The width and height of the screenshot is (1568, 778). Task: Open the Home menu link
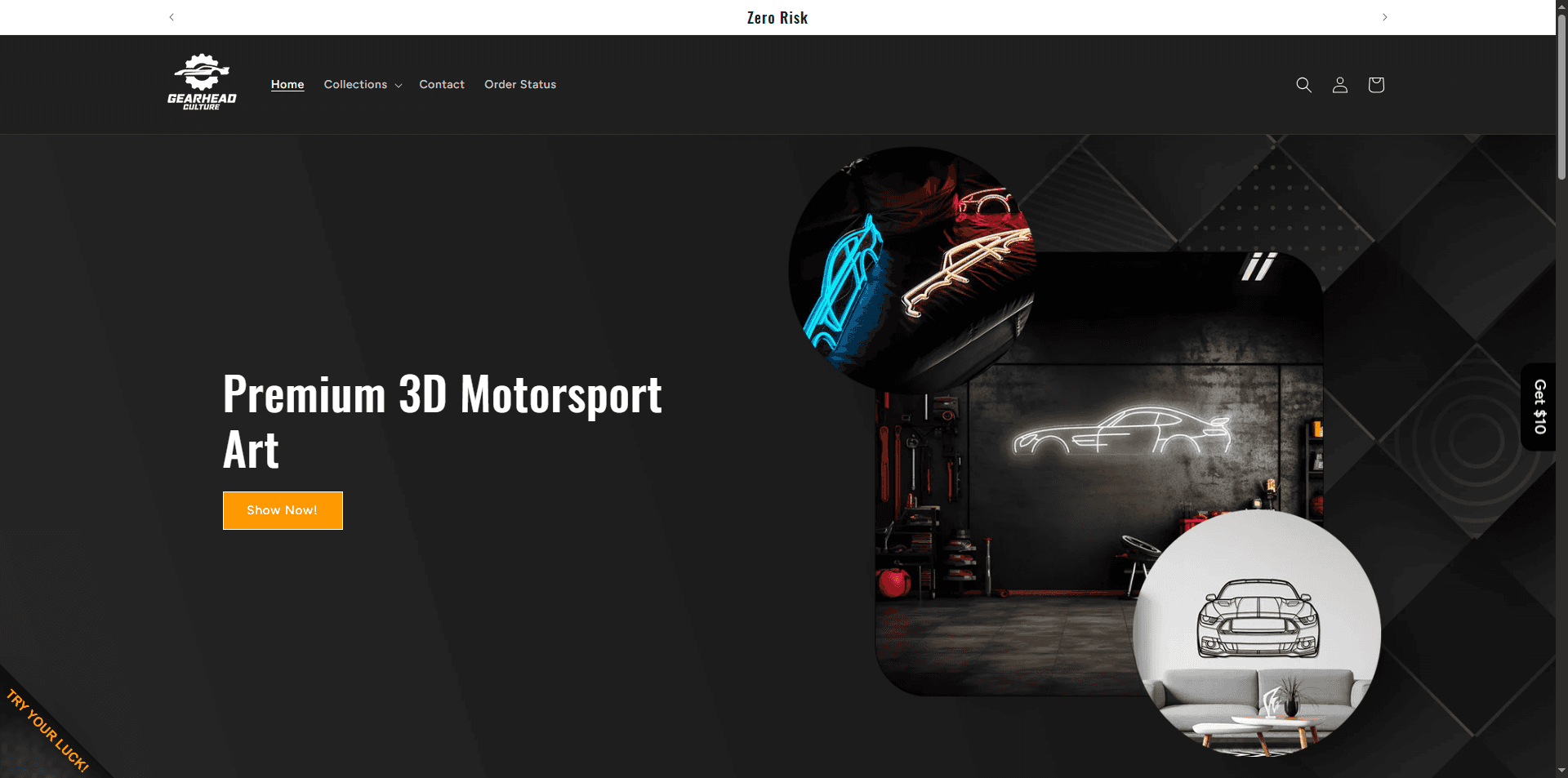tap(287, 84)
